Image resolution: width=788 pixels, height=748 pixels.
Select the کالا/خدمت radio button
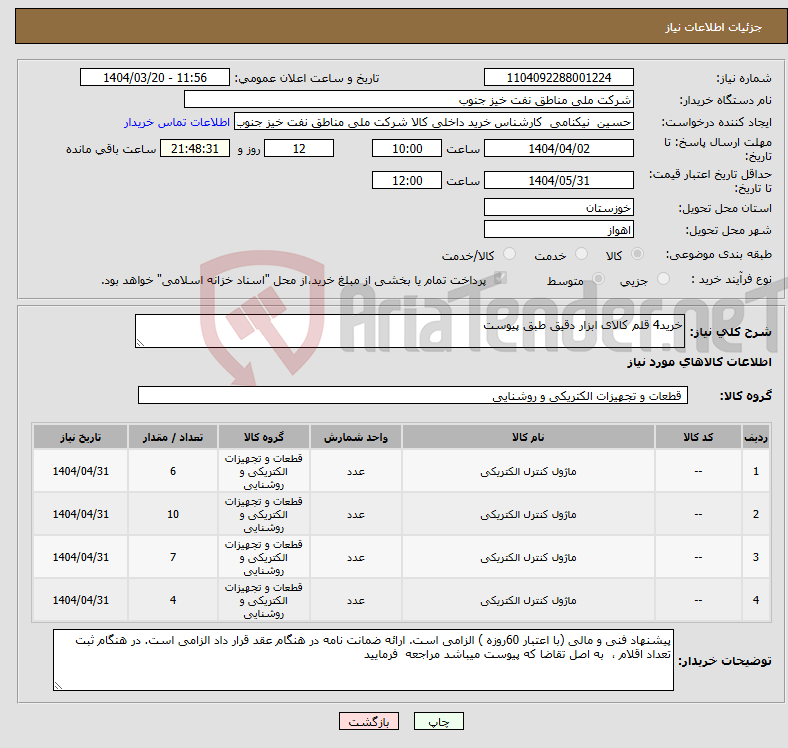(x=510, y=254)
